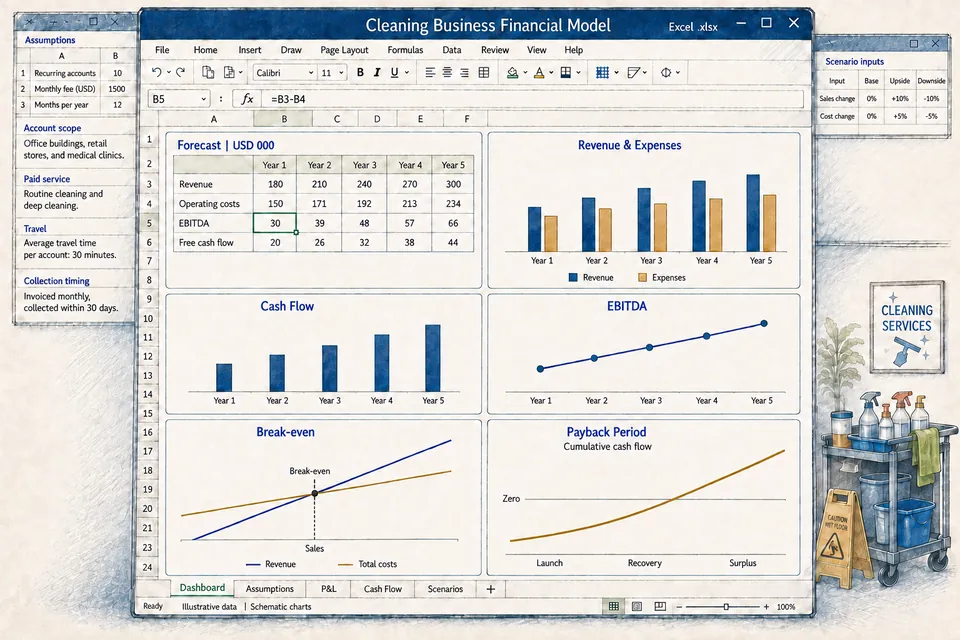Open the Review ribbon tab

click(x=495, y=50)
